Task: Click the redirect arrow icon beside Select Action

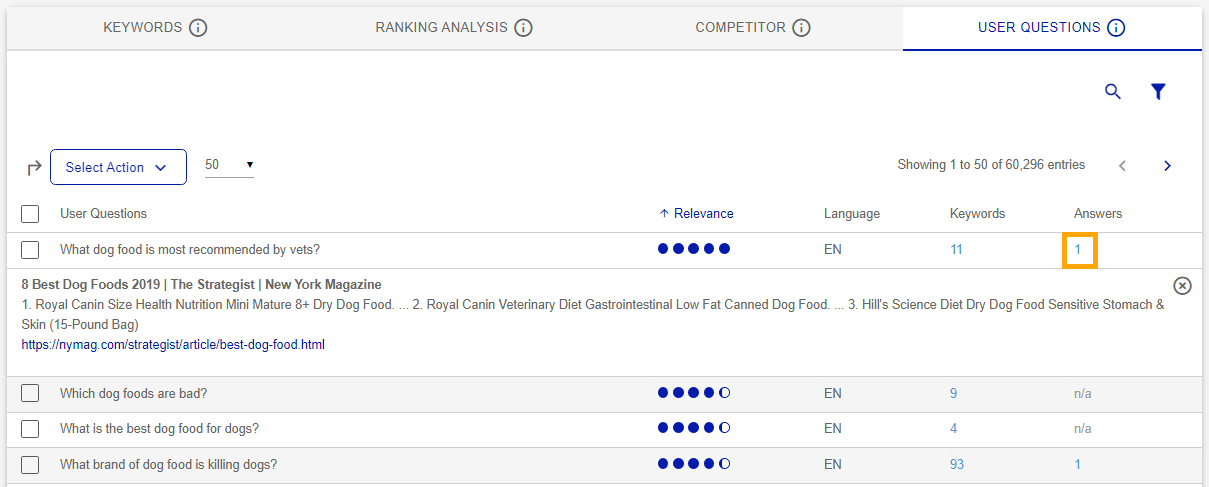Action: click(34, 168)
